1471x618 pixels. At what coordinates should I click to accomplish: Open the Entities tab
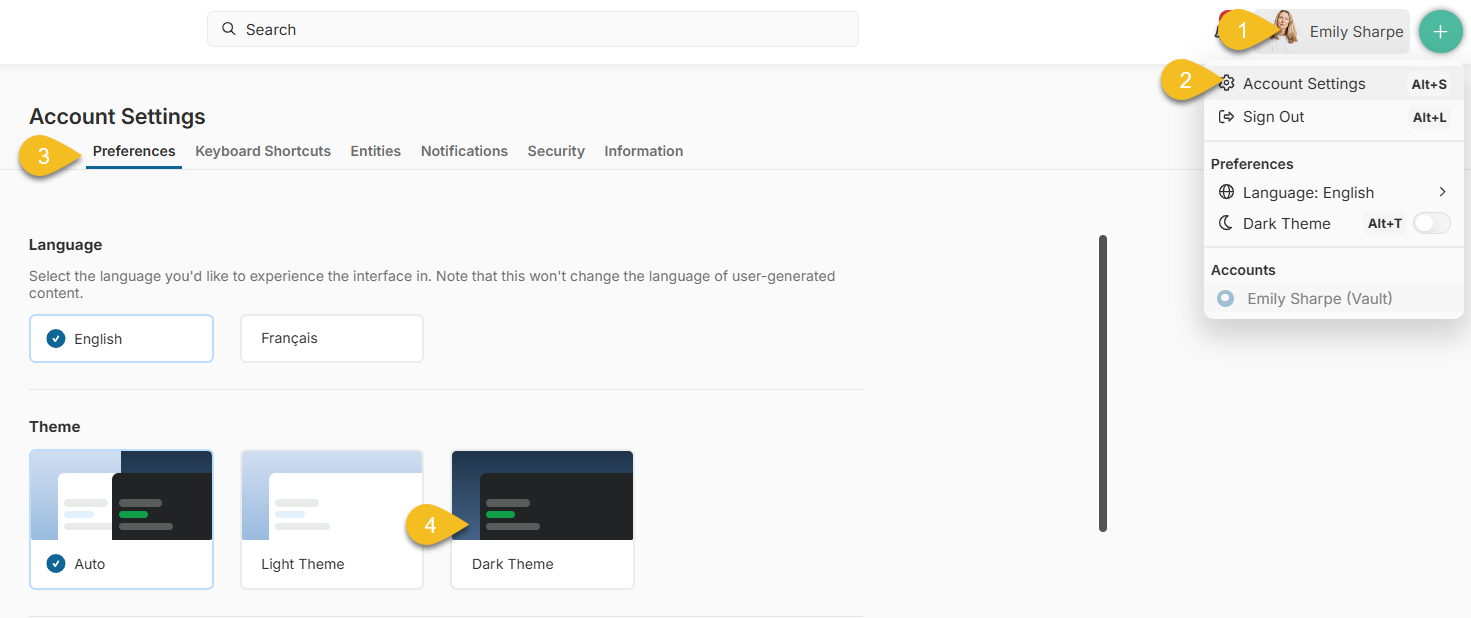coord(375,151)
